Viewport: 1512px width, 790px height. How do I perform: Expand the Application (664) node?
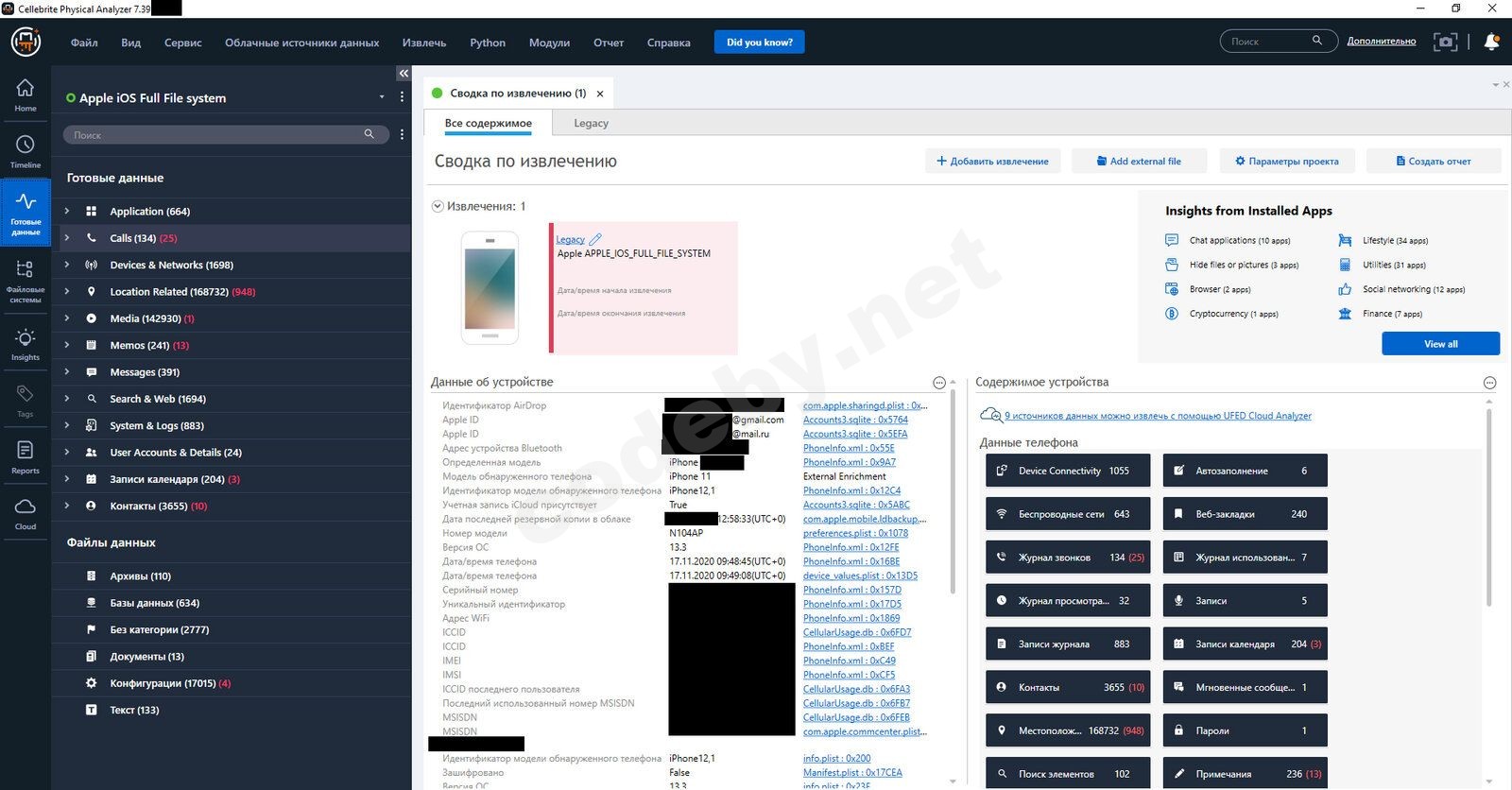coord(67,211)
